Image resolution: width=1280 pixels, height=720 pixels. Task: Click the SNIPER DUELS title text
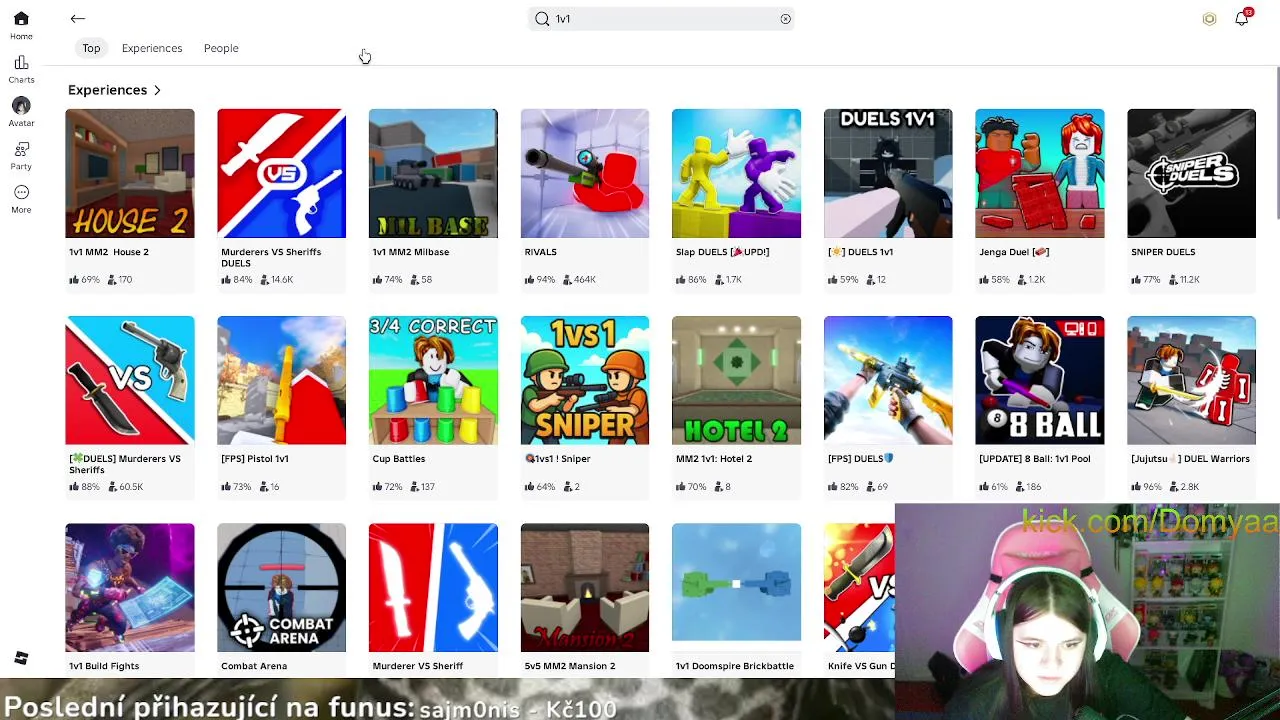pyautogui.click(x=1163, y=252)
